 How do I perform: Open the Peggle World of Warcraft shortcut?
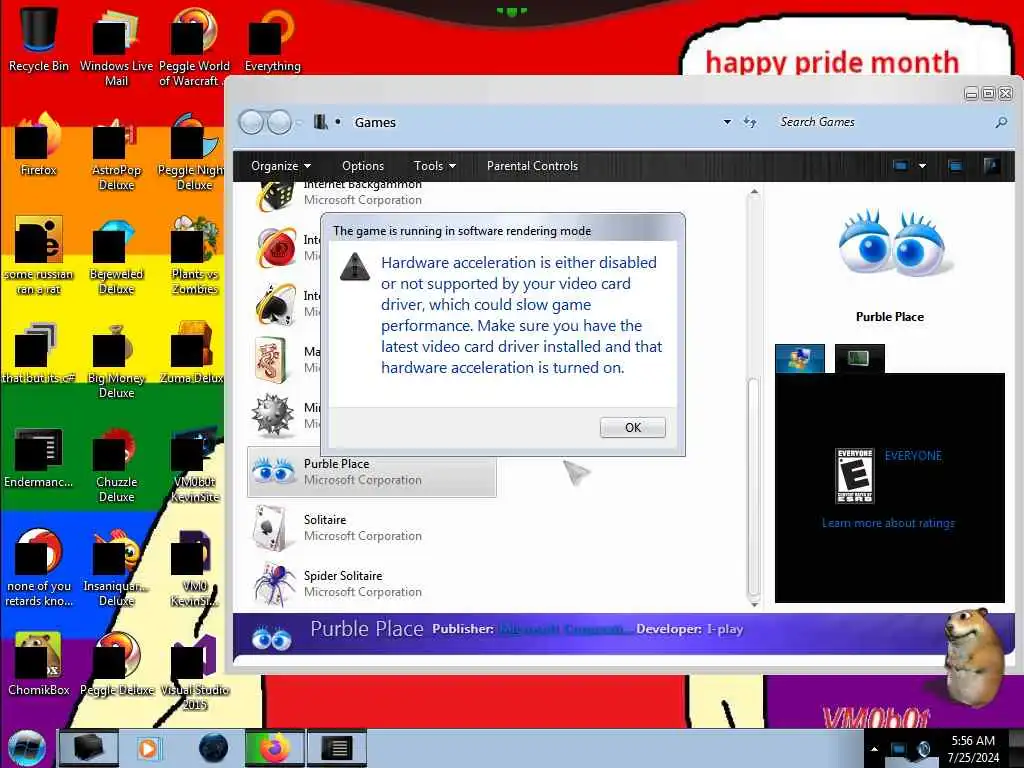[195, 47]
